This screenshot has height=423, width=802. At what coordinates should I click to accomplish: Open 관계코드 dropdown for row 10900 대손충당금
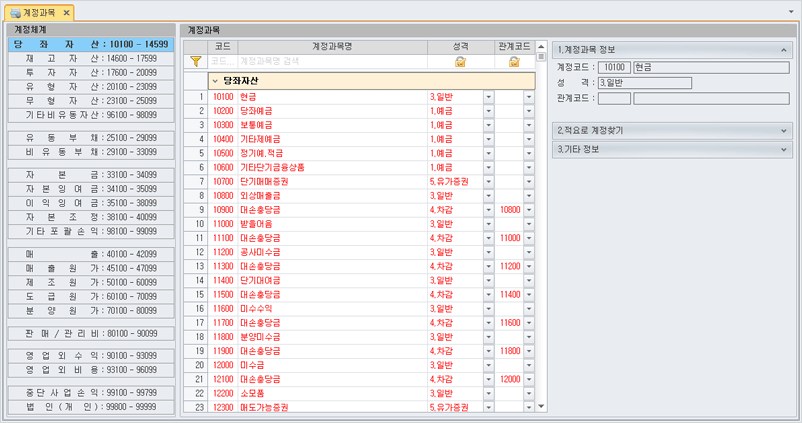point(529,210)
